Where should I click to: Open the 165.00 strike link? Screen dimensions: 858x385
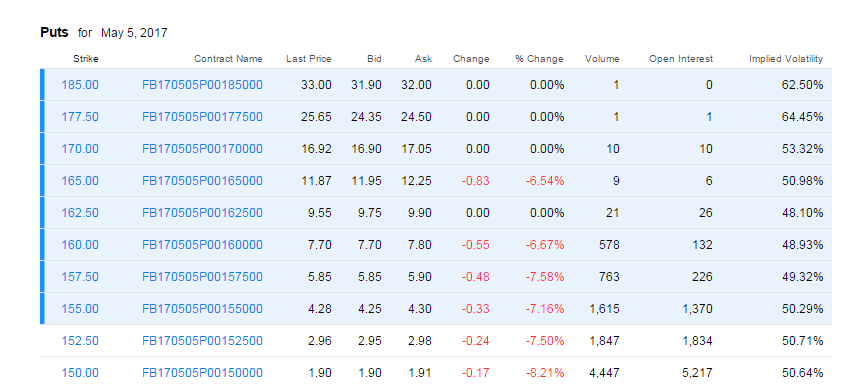80,181
